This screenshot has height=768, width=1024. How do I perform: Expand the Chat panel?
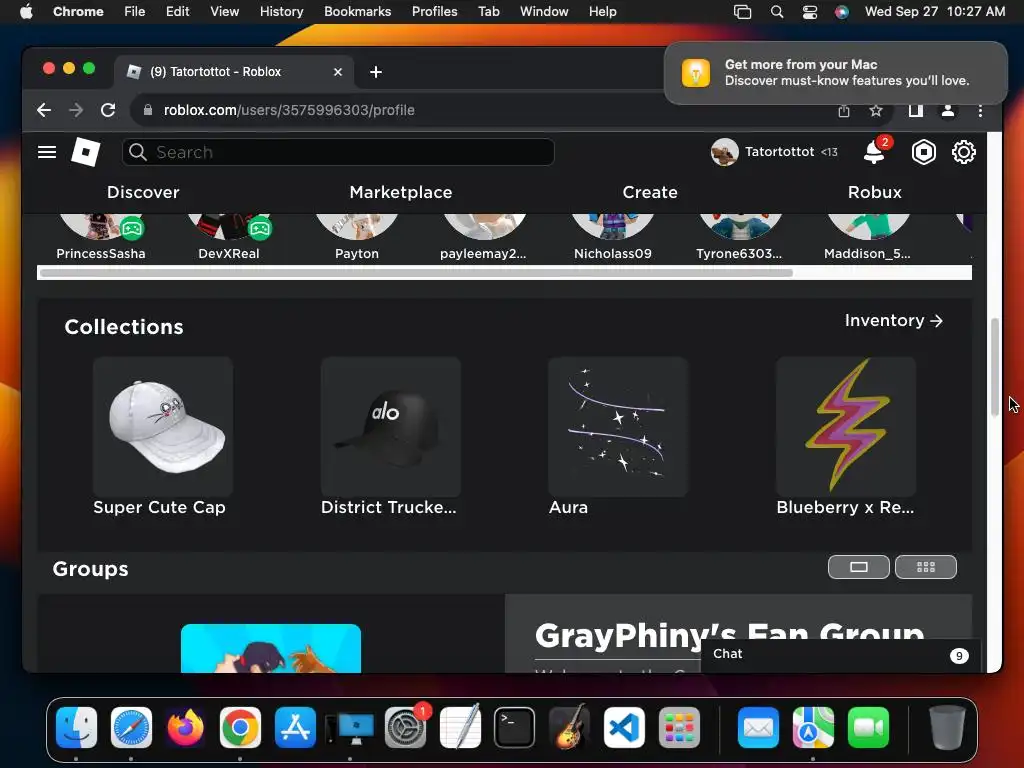pos(840,654)
